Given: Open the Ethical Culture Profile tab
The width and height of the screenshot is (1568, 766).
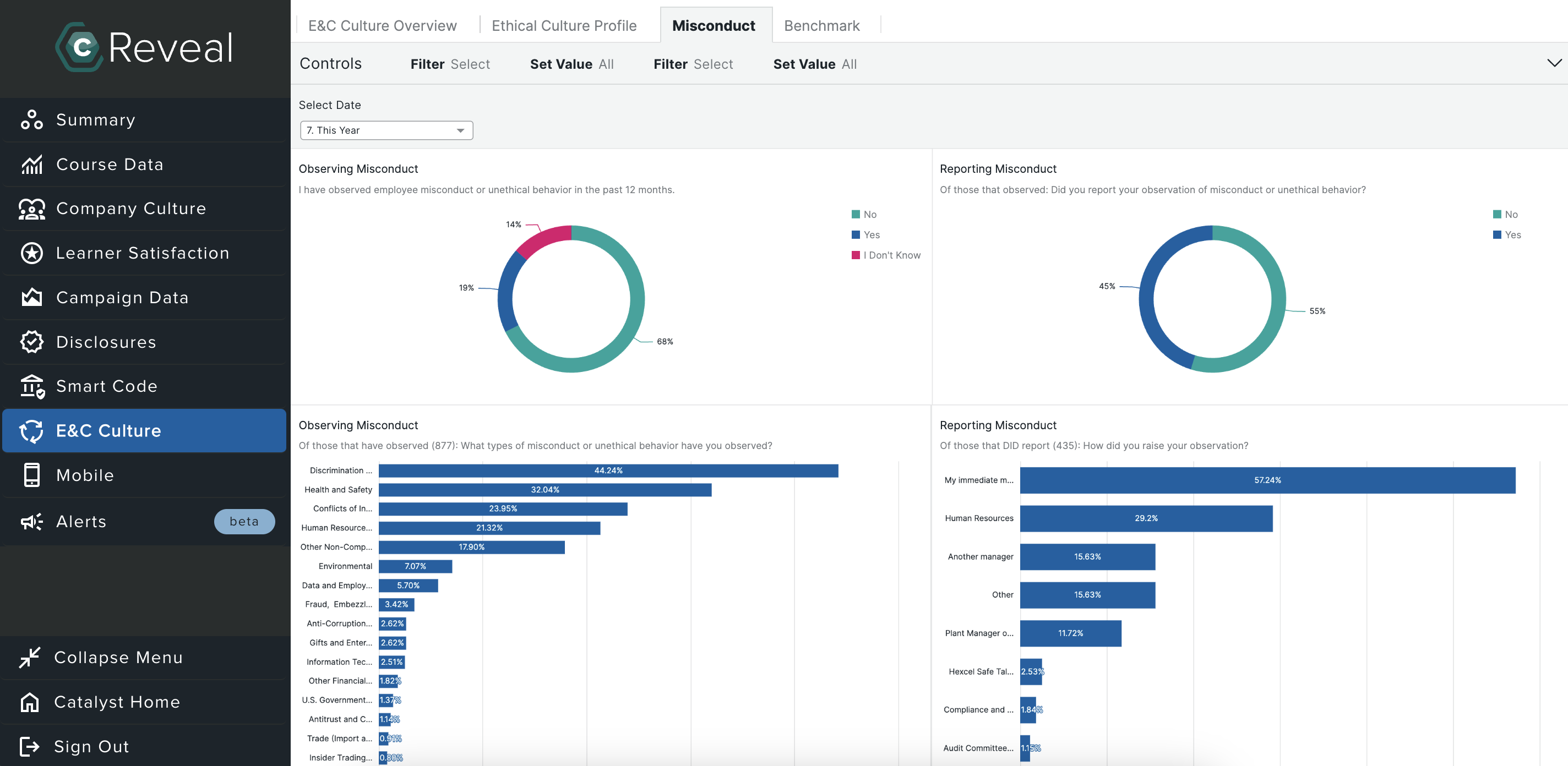Looking at the screenshot, I should point(564,25).
